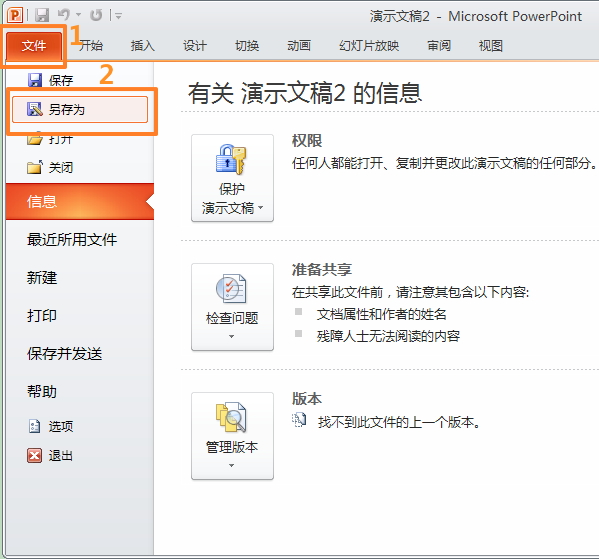Switch to the 动画 ribbon tab
Image resolution: width=599 pixels, height=559 pixels.
coord(299,46)
